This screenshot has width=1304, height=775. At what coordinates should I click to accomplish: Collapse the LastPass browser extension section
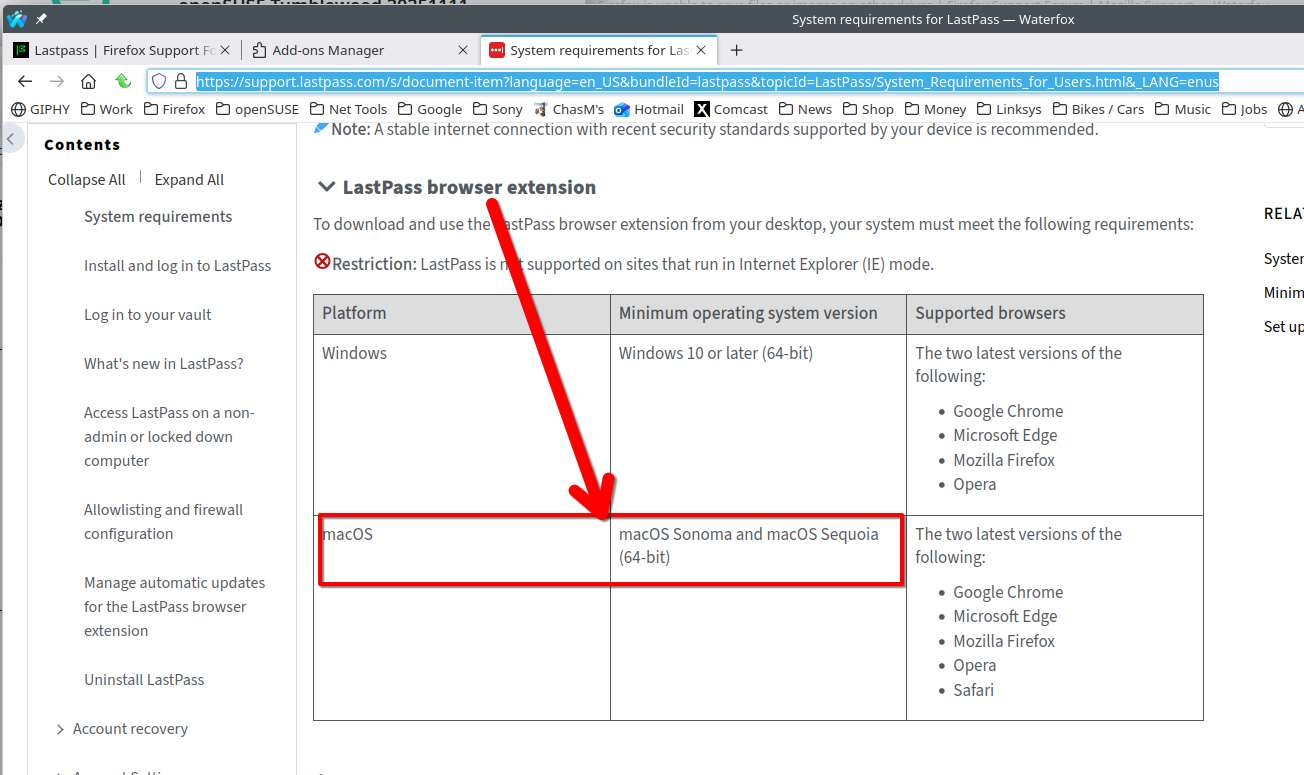tap(326, 187)
